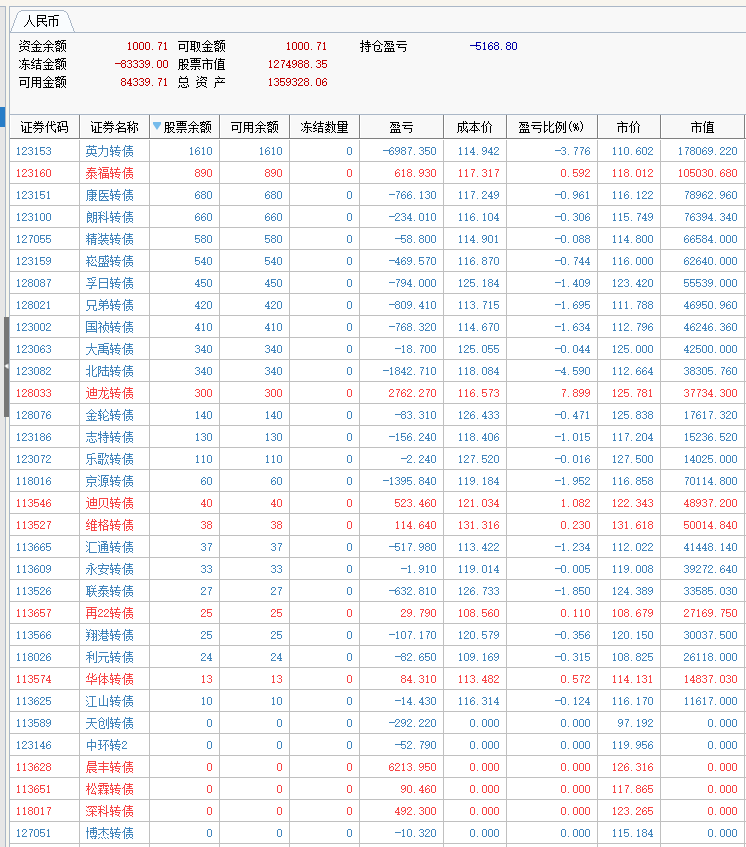Select the 英力转债 holding row
The width and height of the screenshot is (746, 847).
coord(110,151)
